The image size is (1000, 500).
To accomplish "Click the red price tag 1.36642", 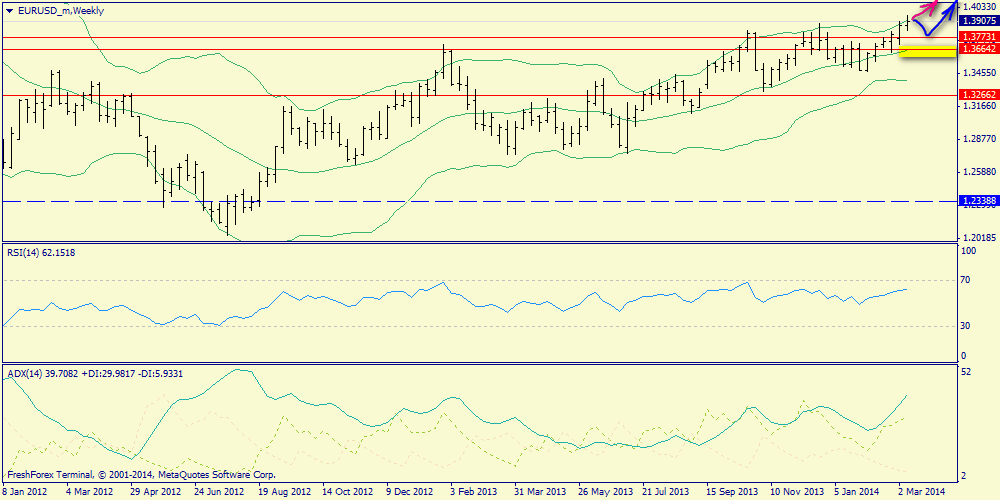I will pos(977,49).
